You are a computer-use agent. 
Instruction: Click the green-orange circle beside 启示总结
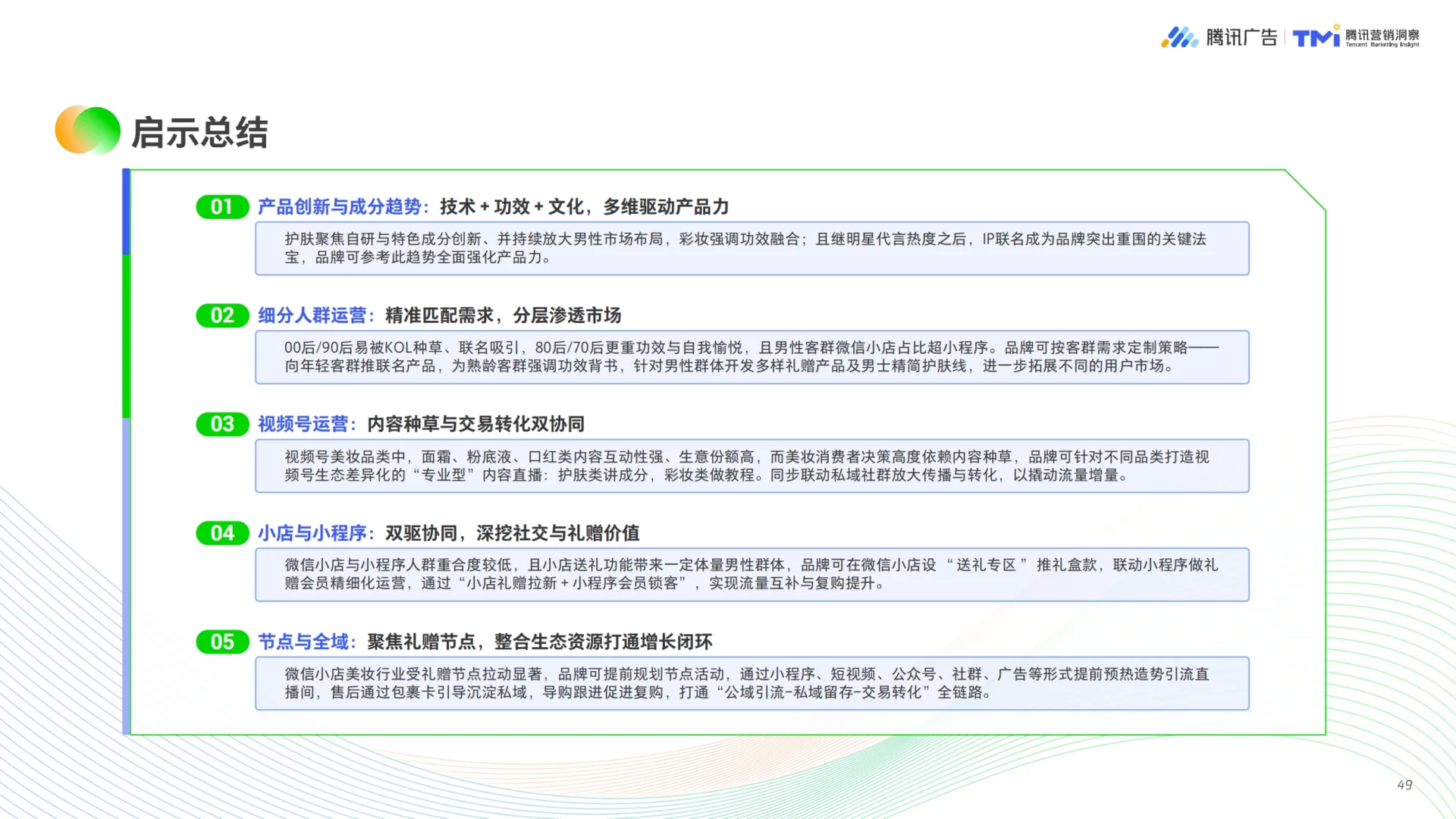[x=88, y=130]
